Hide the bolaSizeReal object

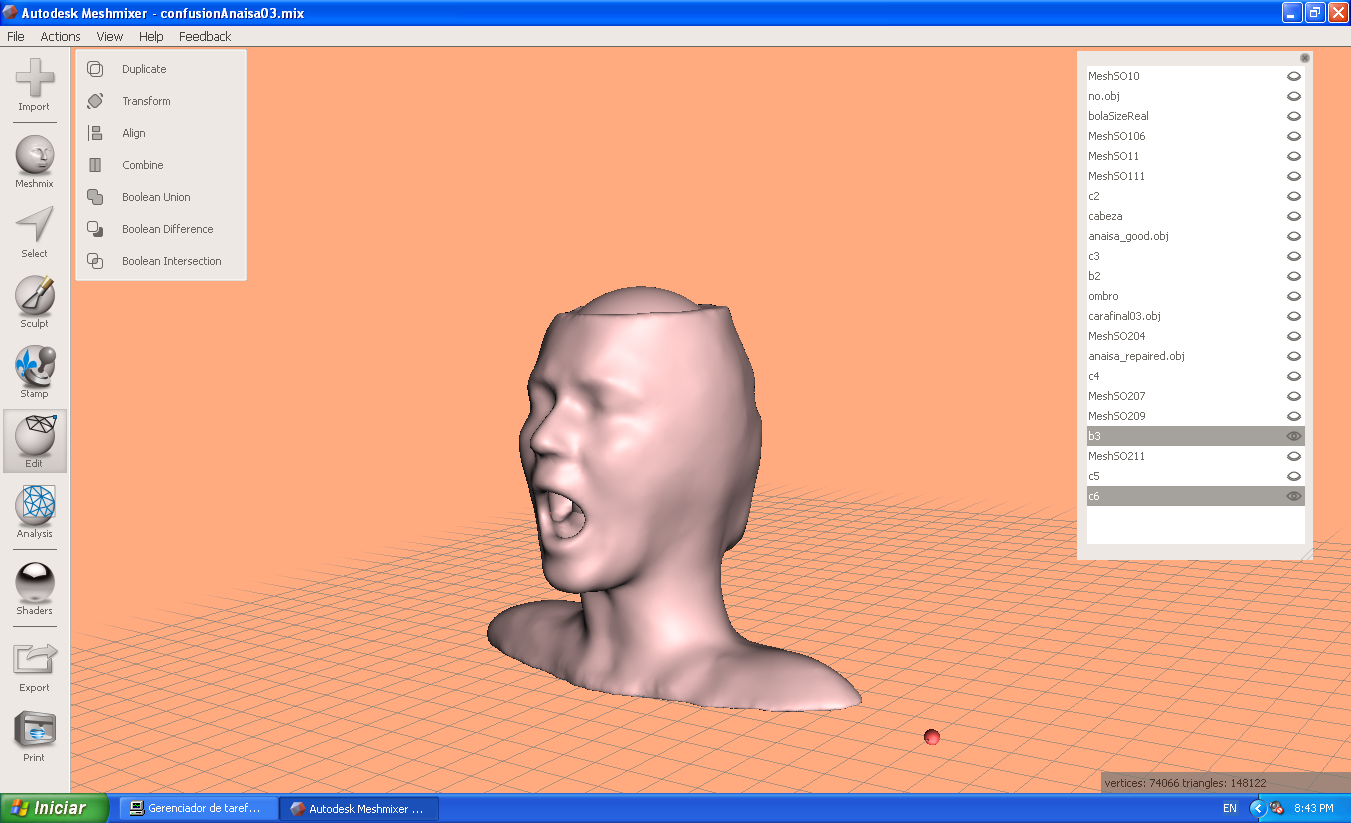click(1293, 116)
